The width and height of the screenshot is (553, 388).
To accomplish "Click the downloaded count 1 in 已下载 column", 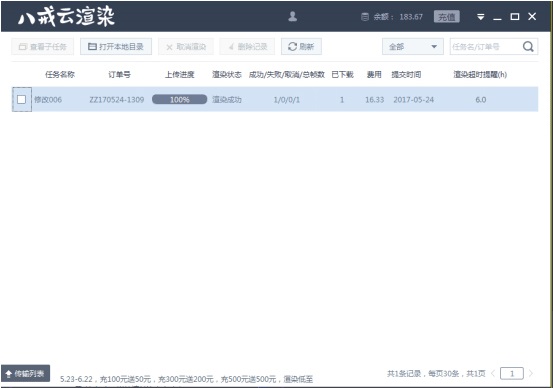I will 342,100.
